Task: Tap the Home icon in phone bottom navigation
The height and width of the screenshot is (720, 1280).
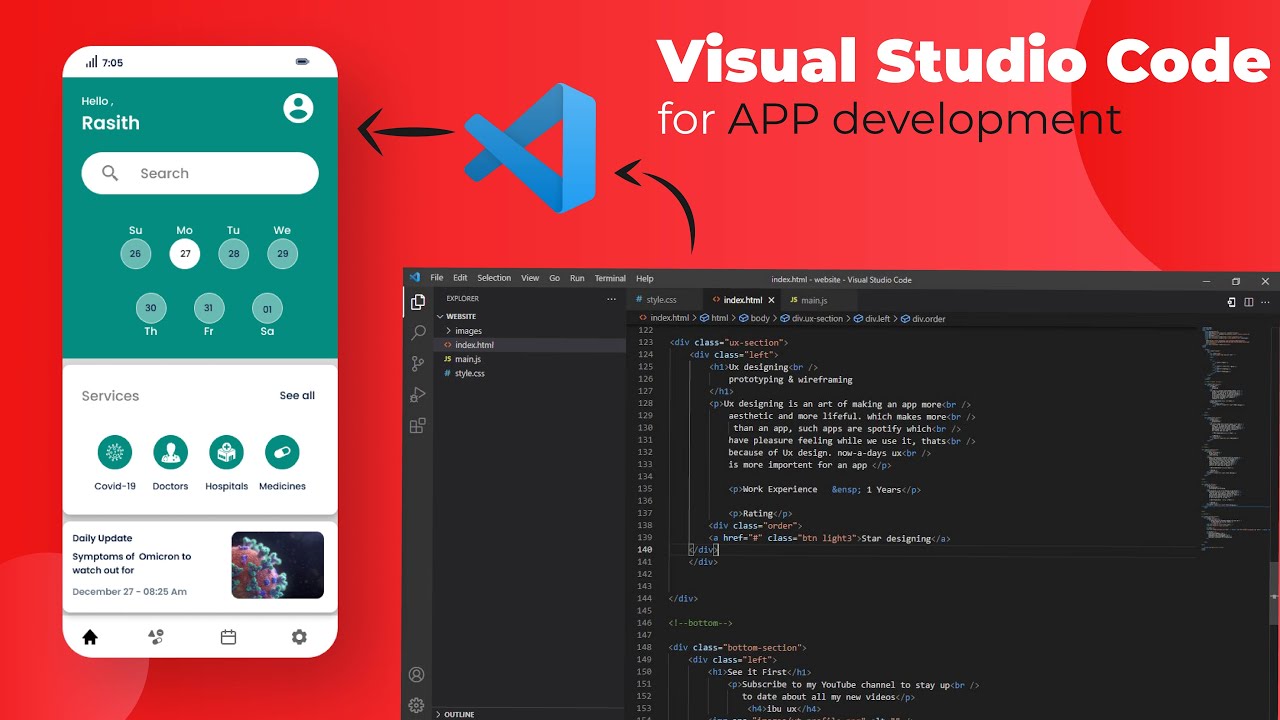Action: [x=90, y=637]
